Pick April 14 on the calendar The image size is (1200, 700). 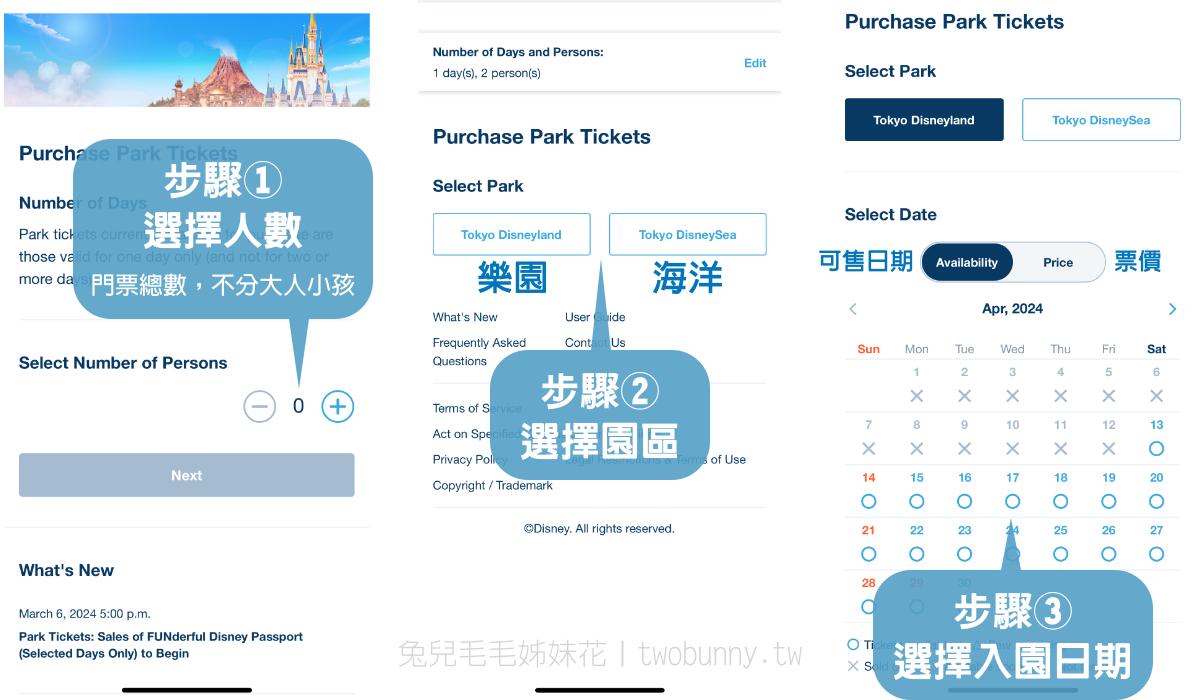coord(869,490)
